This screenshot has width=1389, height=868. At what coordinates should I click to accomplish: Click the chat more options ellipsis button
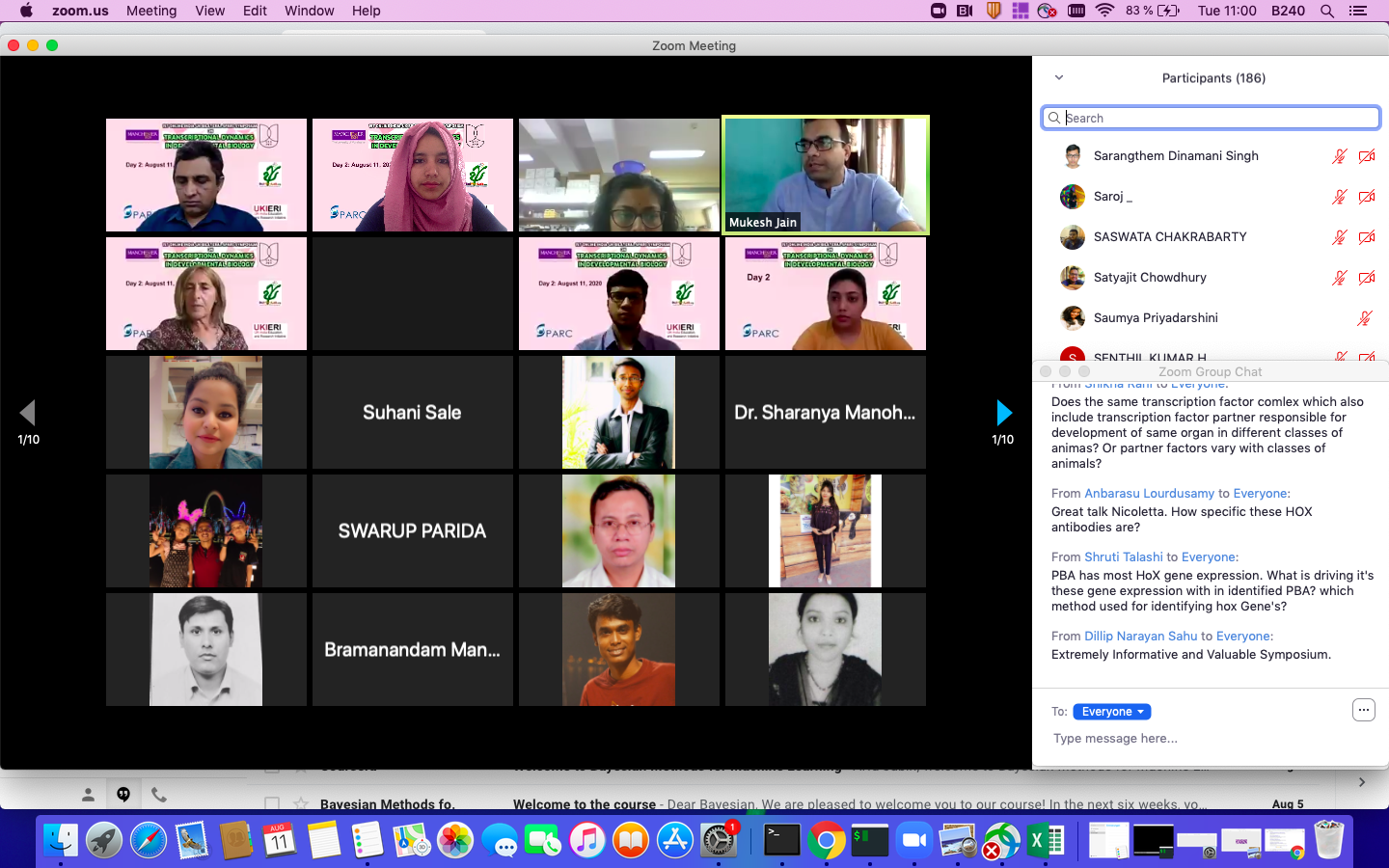click(x=1363, y=710)
